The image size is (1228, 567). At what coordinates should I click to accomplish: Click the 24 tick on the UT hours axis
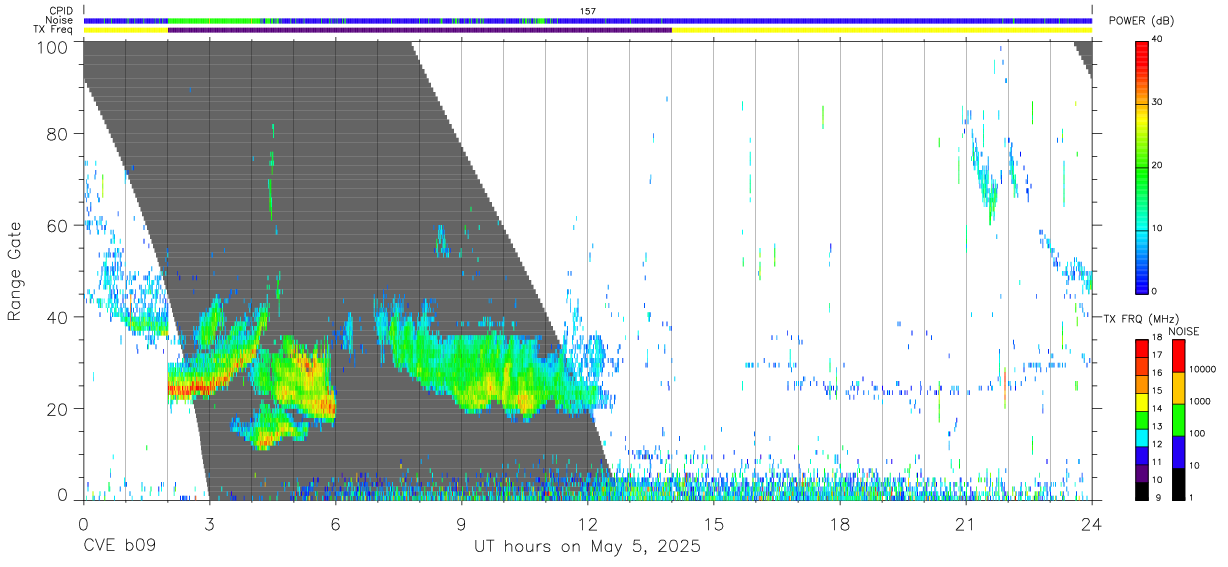[1091, 525]
